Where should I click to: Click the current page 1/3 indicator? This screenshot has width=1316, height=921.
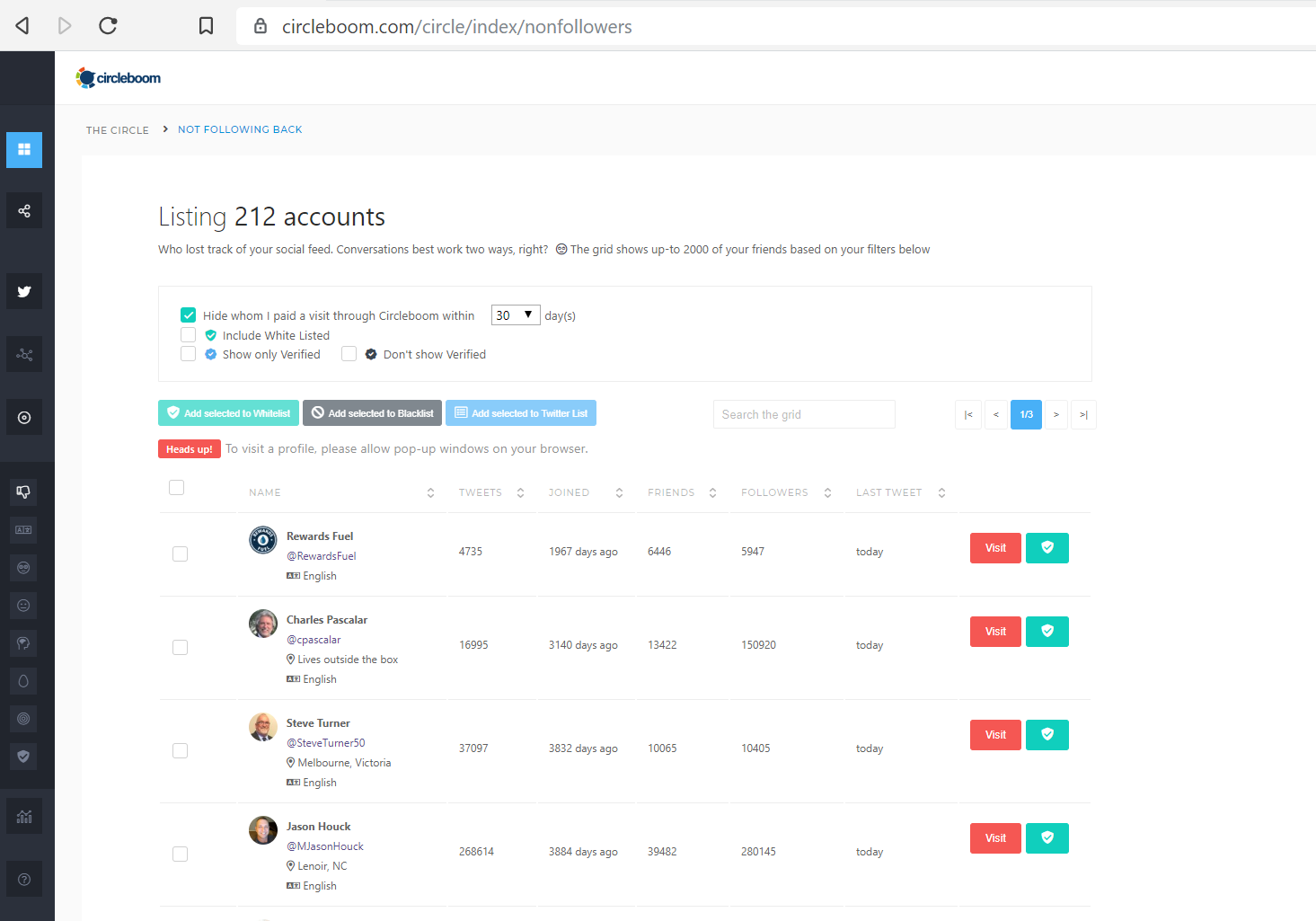click(1026, 414)
